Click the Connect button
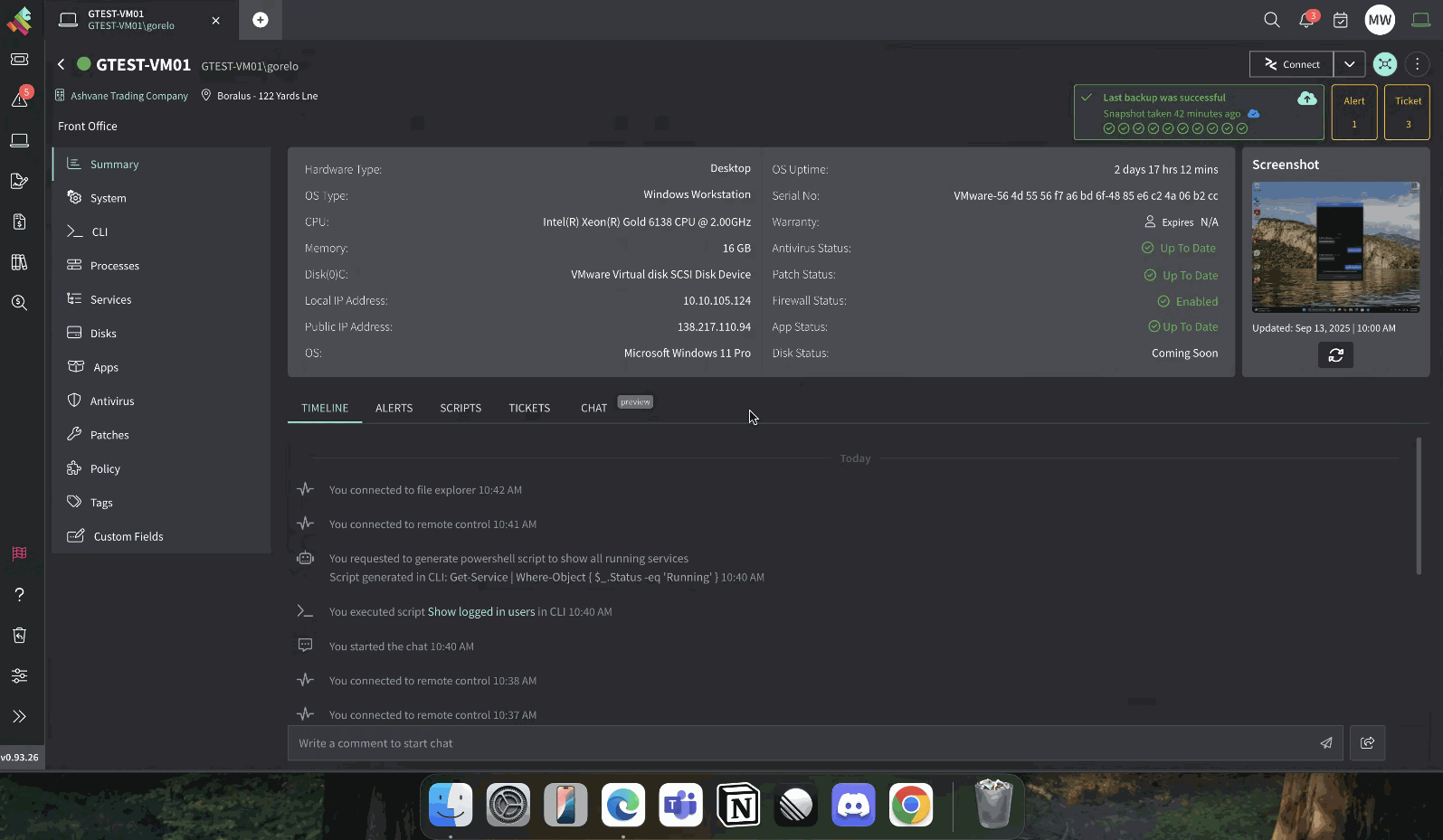This screenshot has height=840, width=1443. [1291, 64]
